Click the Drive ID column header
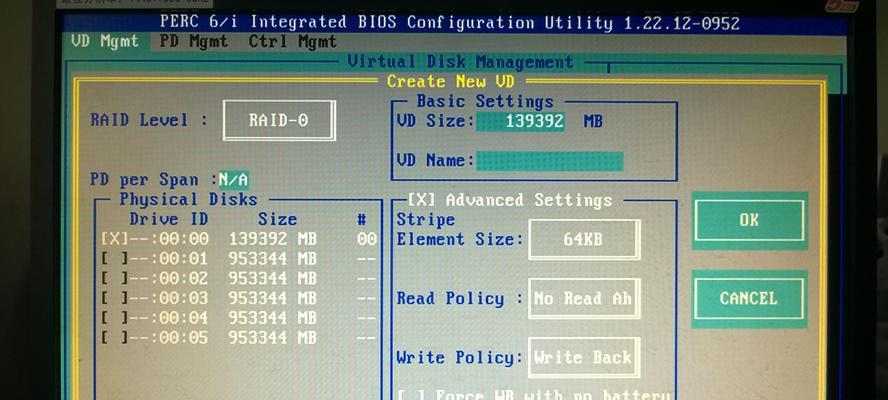This screenshot has height=400, width=888. tap(168, 219)
